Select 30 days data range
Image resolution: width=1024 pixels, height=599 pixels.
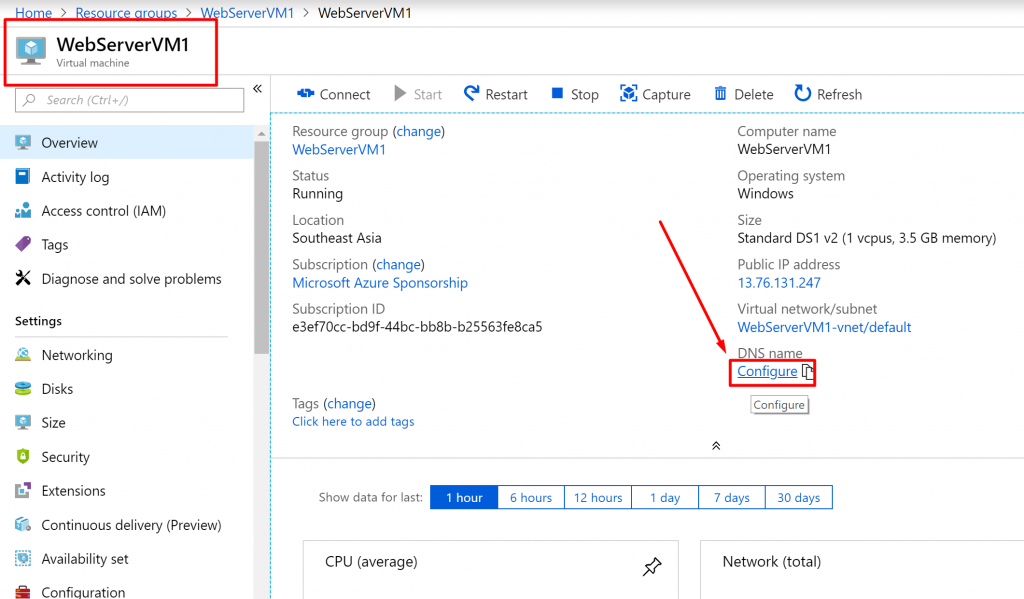point(799,498)
